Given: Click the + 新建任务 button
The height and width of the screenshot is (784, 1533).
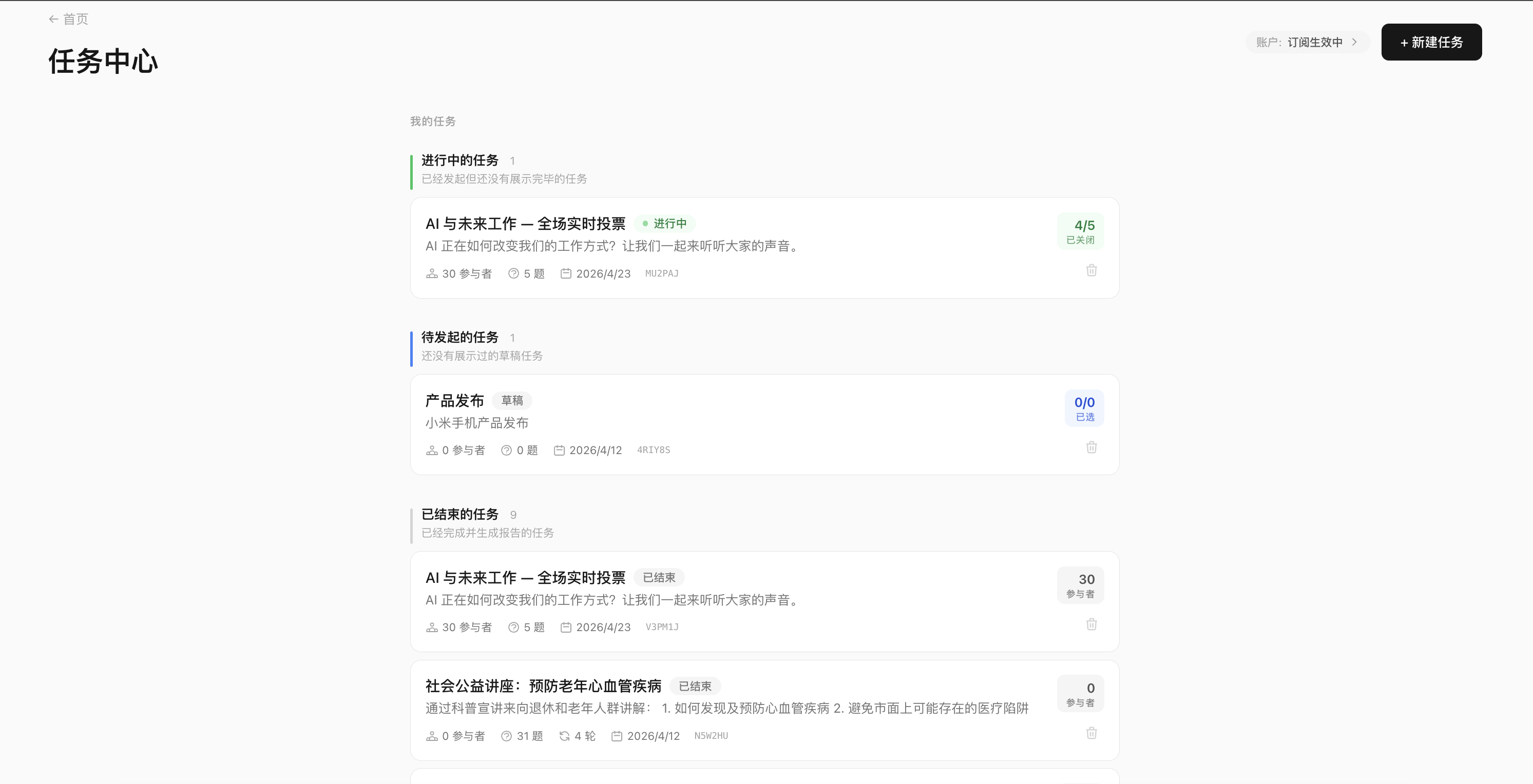Looking at the screenshot, I should click(x=1431, y=42).
